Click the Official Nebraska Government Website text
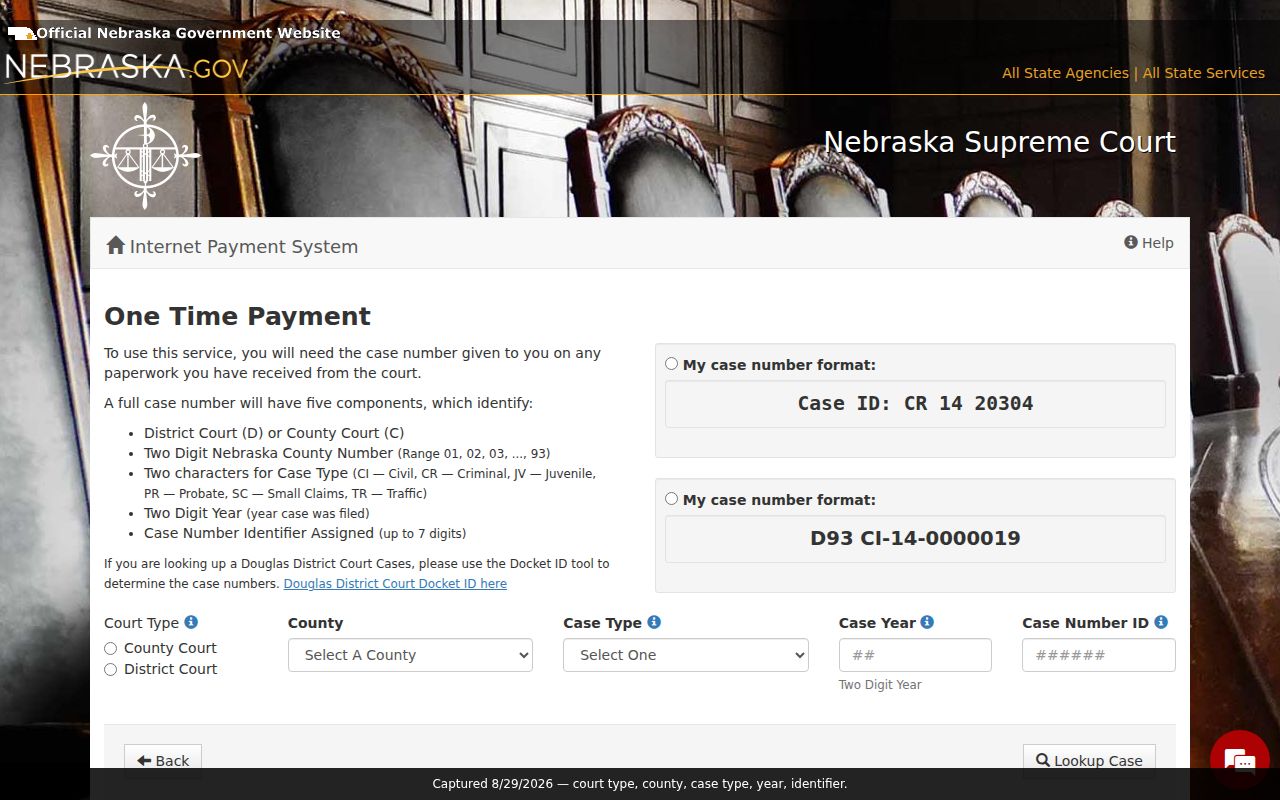The height and width of the screenshot is (800, 1280). tap(189, 33)
